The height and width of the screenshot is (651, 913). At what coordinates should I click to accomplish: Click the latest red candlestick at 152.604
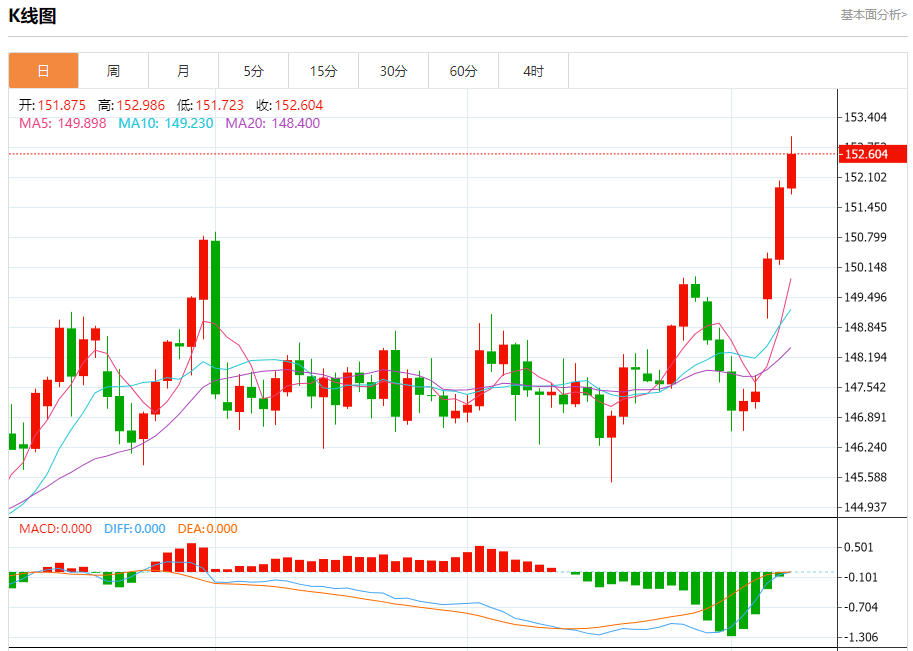click(x=791, y=171)
